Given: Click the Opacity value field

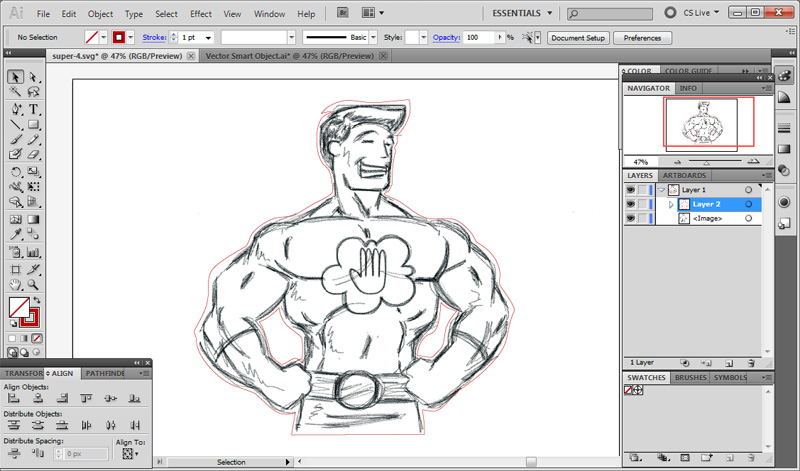Looking at the screenshot, I should (x=481, y=37).
